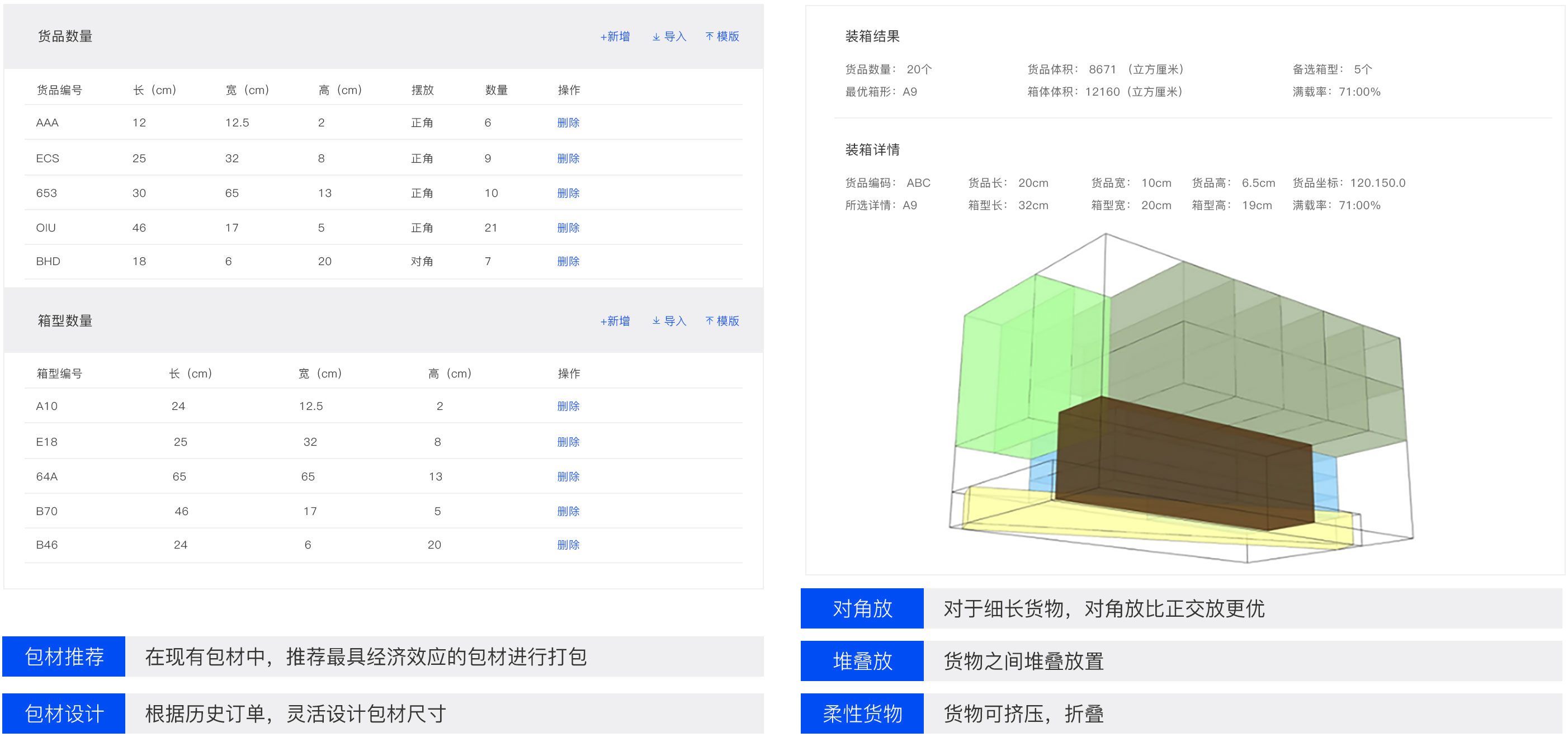Click goods code cell ECS
This screenshot has width=1568, height=737.
(x=48, y=158)
